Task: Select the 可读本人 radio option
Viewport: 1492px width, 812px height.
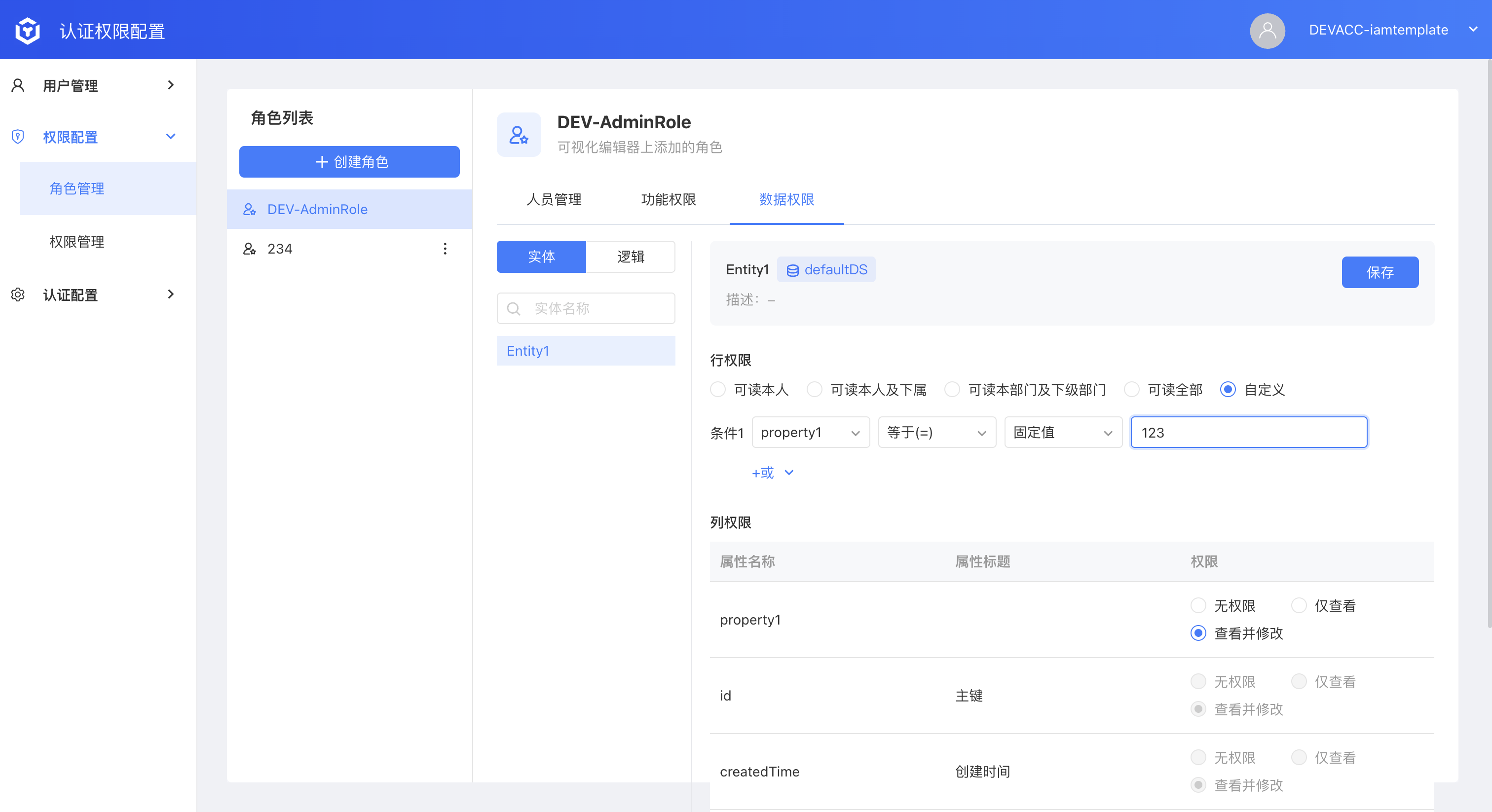Action: 717,389
